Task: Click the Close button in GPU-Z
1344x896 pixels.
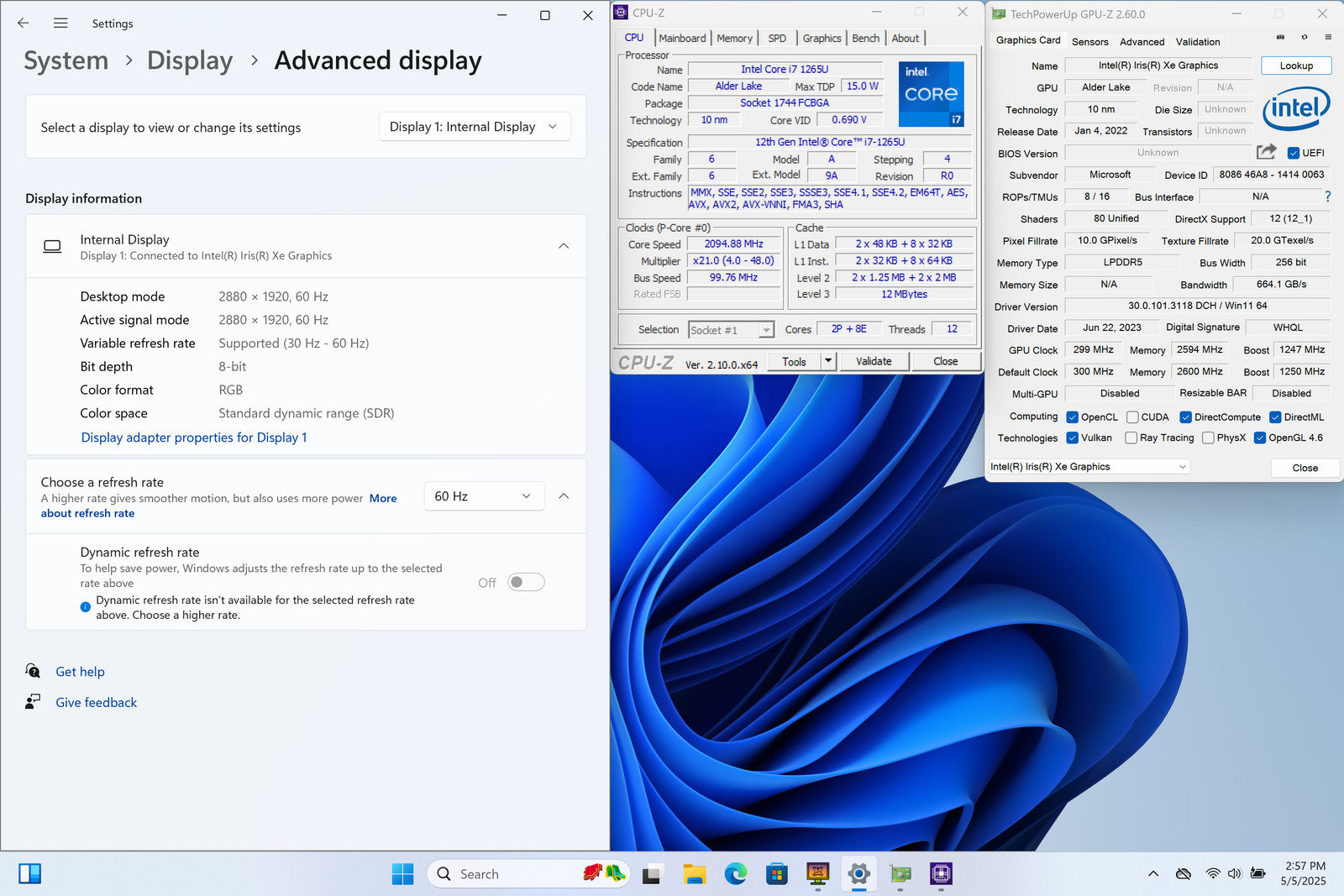Action: click(x=1305, y=468)
